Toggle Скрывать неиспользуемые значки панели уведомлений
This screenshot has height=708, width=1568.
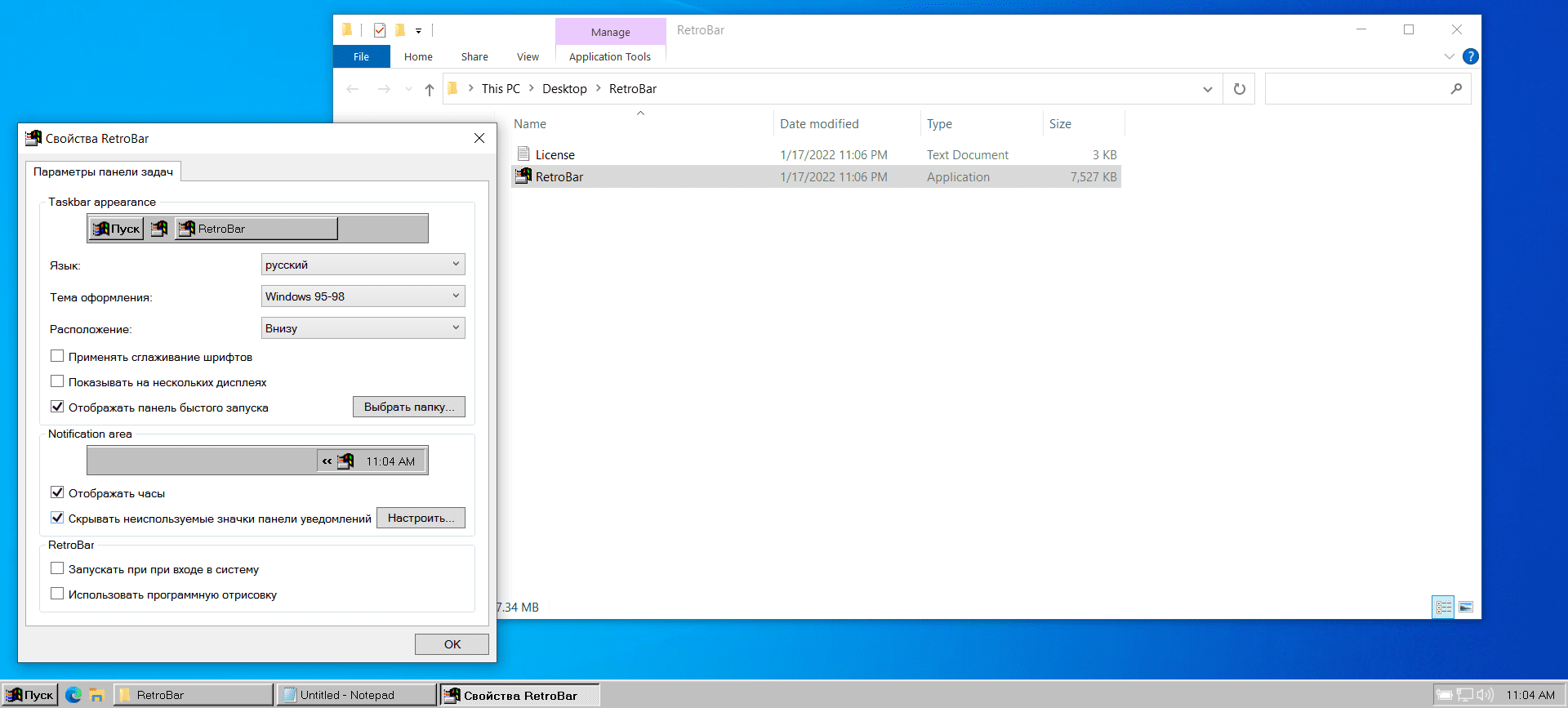(57, 518)
